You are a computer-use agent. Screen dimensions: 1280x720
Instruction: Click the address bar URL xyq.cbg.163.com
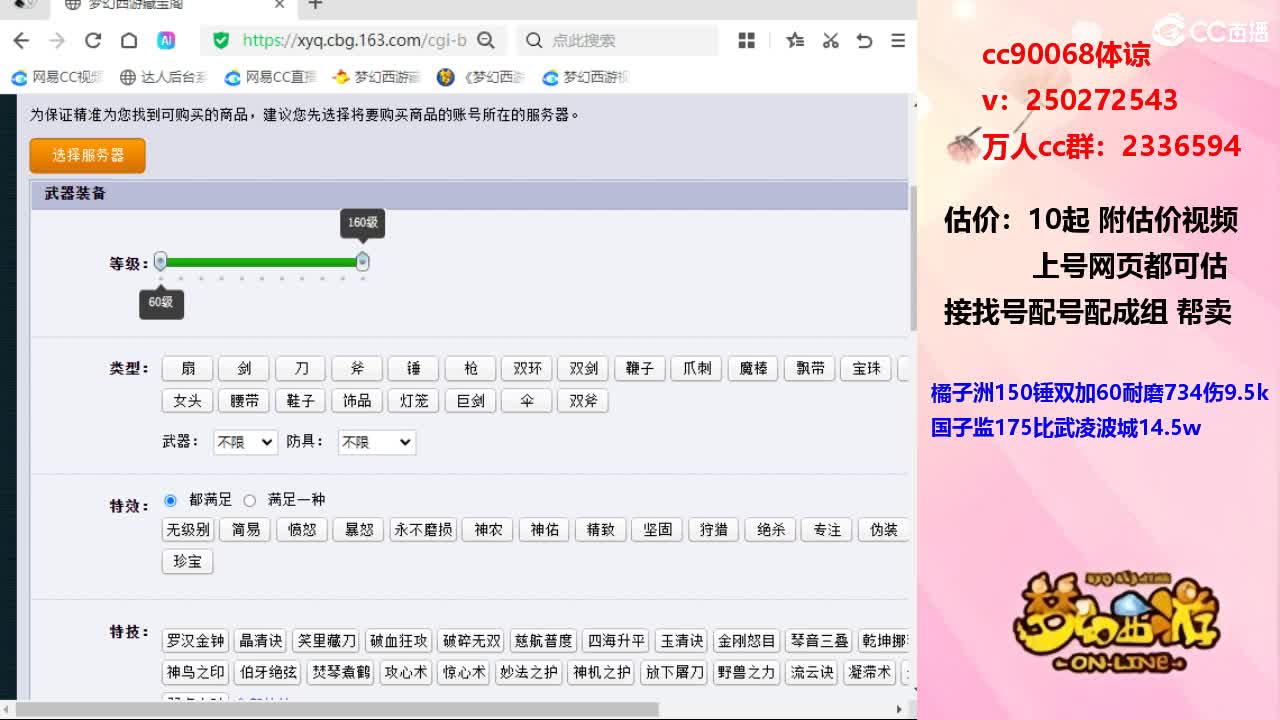[x=355, y=40]
